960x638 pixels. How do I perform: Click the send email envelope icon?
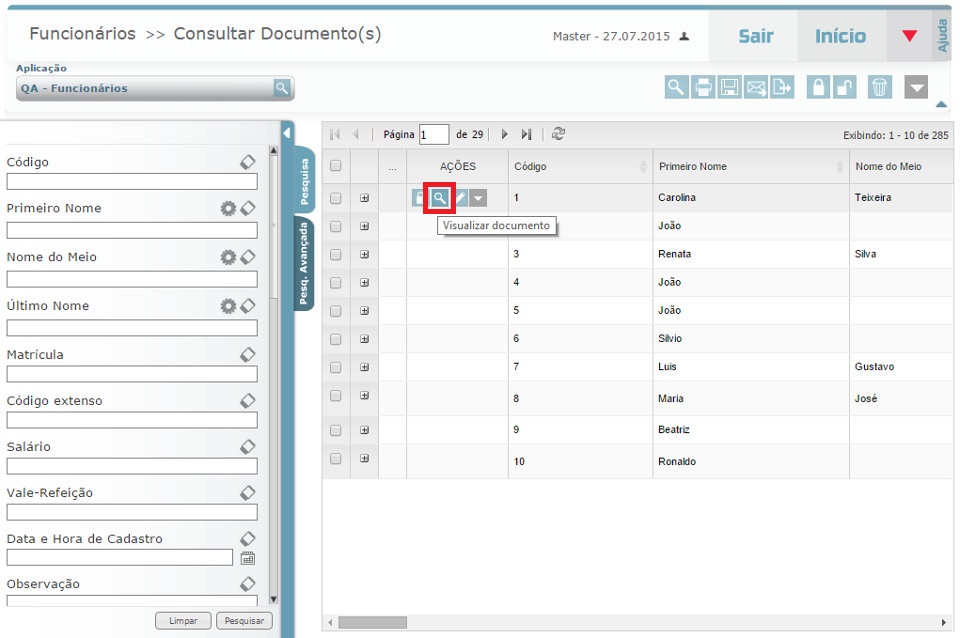(x=755, y=87)
